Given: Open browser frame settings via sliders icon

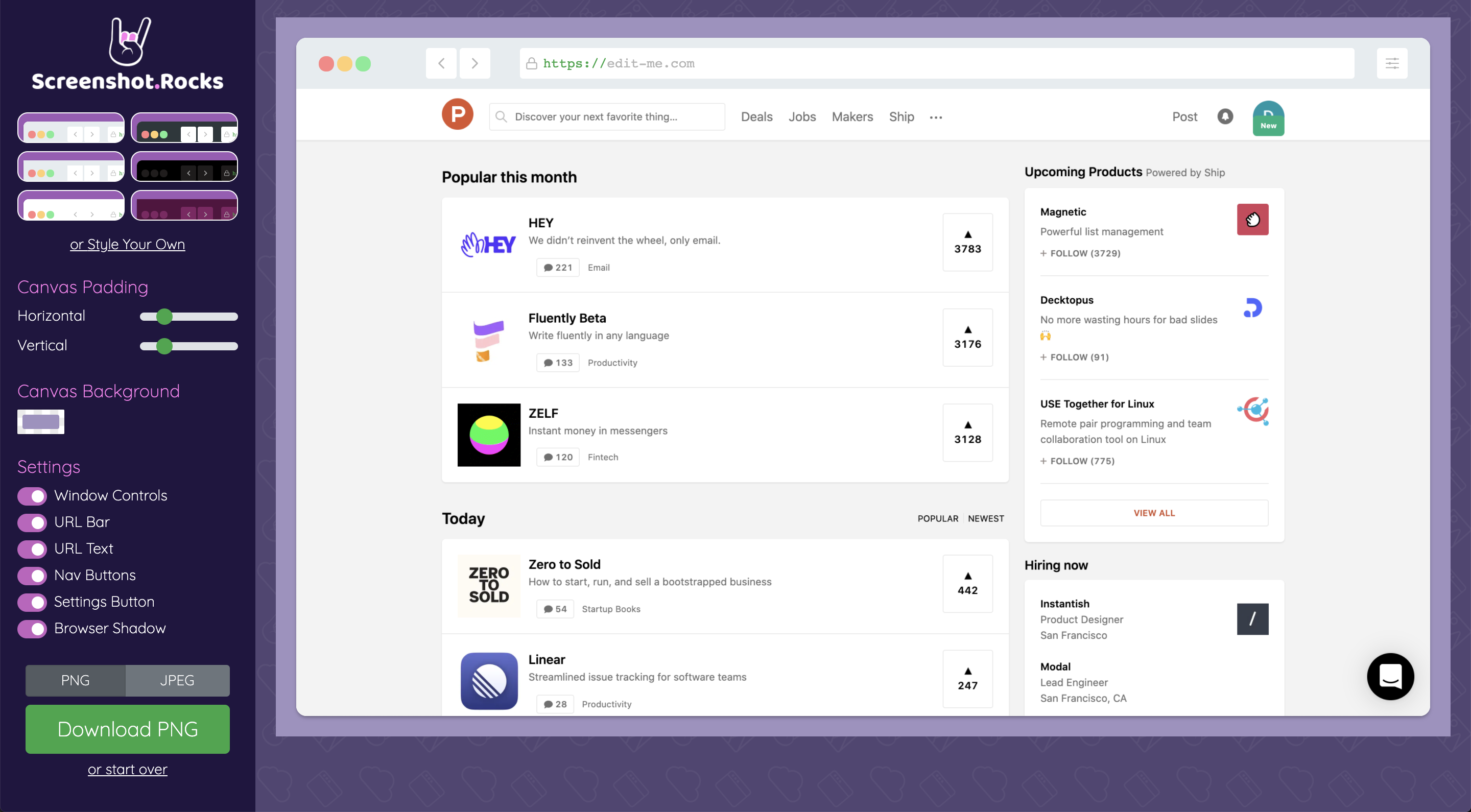Looking at the screenshot, I should pyautogui.click(x=1393, y=63).
